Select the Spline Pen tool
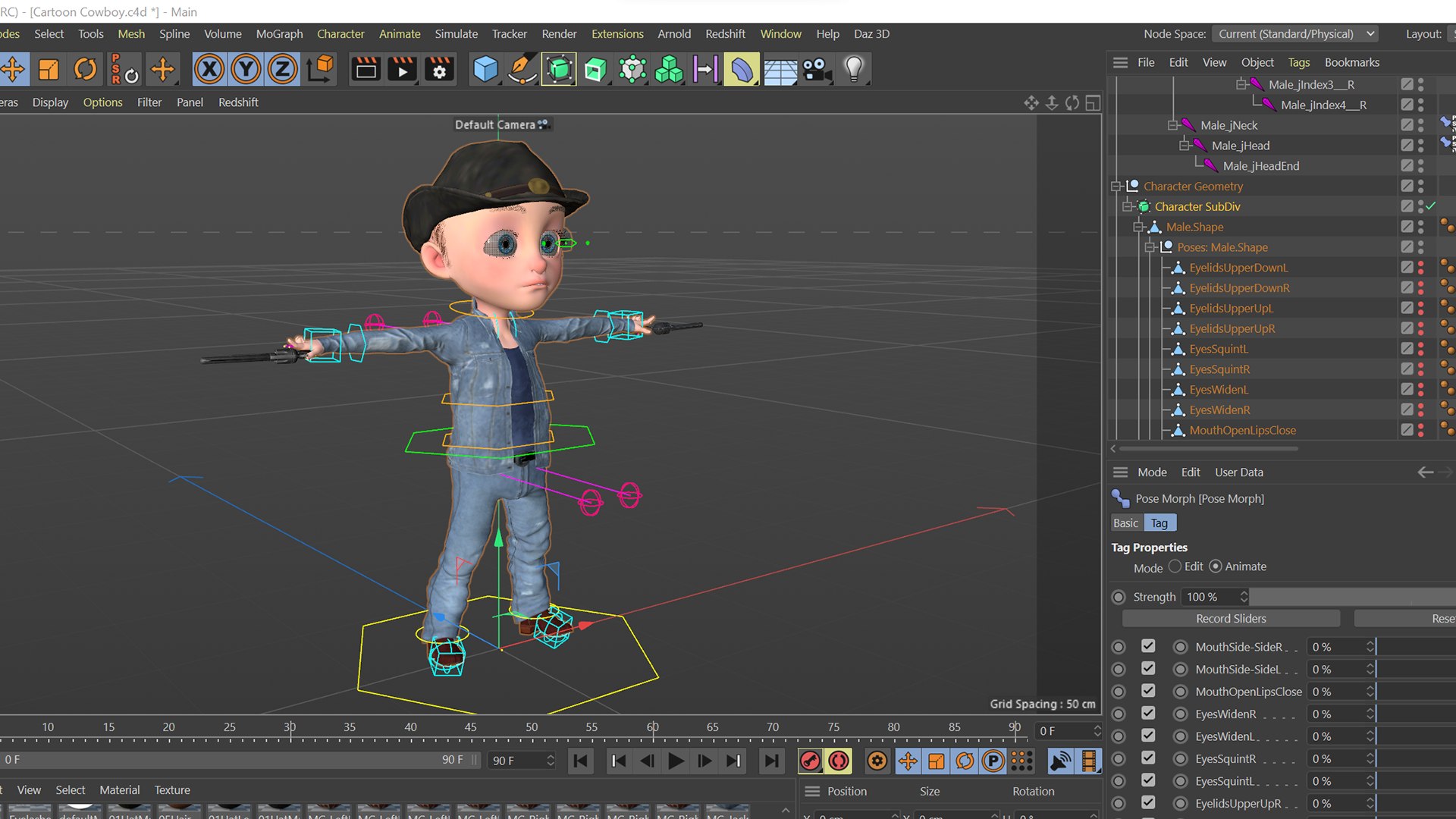 coord(522,70)
